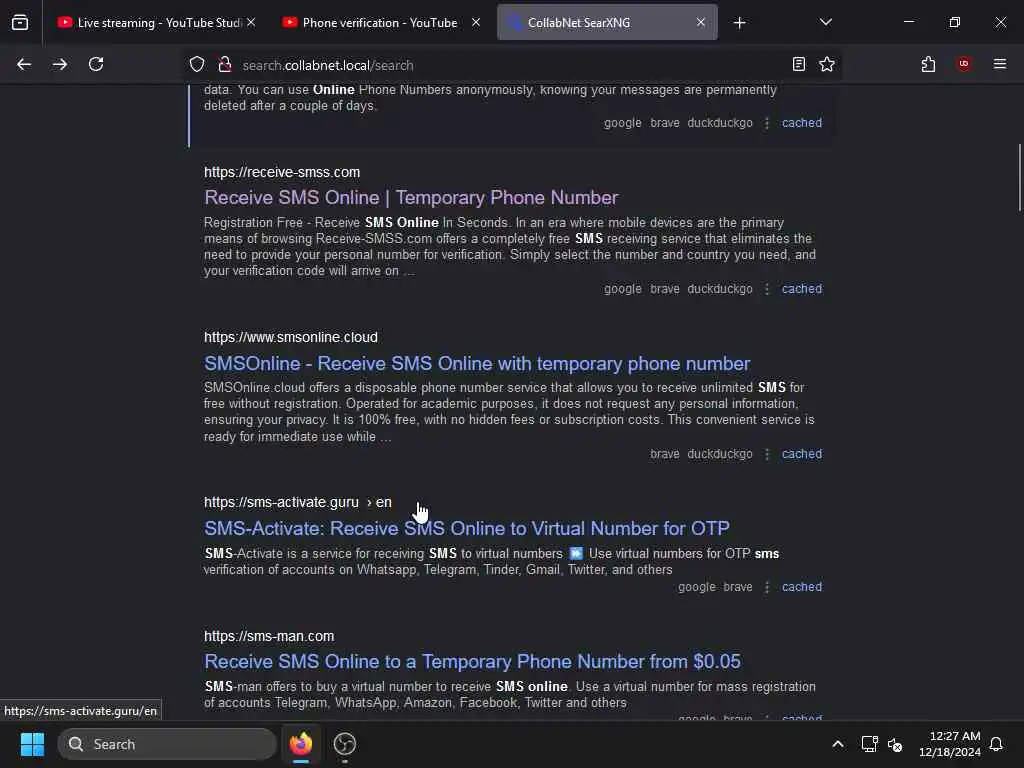This screenshot has width=1024, height=768.
Task: Click google engine label under SMS-Activate result
Action: click(x=696, y=586)
